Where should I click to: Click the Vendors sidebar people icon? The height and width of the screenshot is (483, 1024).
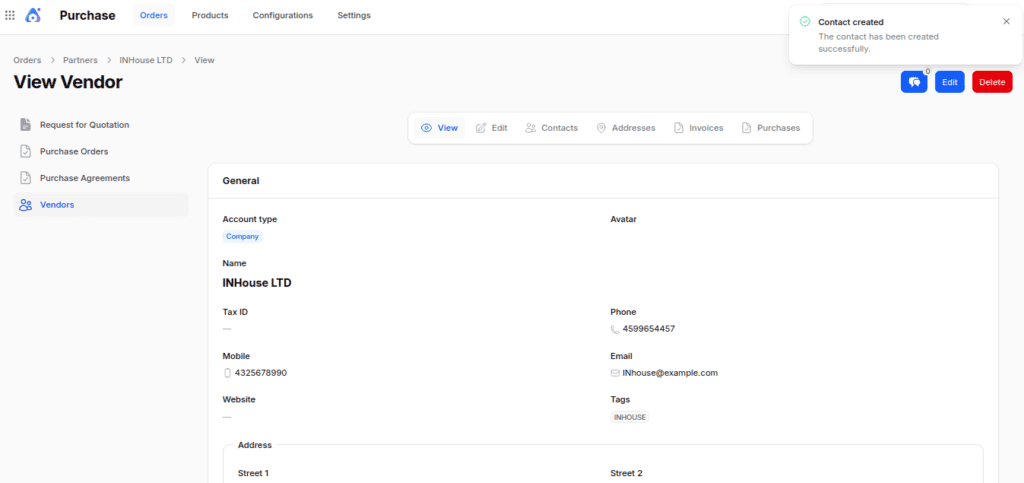[x=25, y=205]
